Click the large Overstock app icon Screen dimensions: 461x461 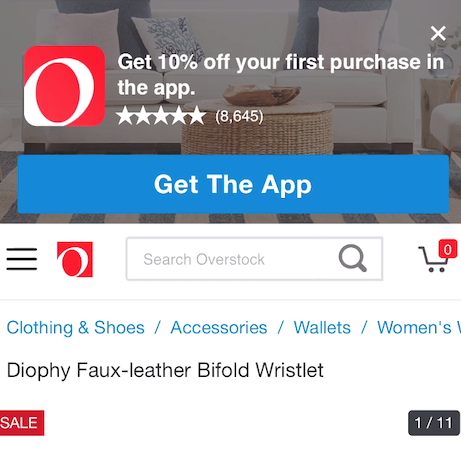tap(64, 86)
